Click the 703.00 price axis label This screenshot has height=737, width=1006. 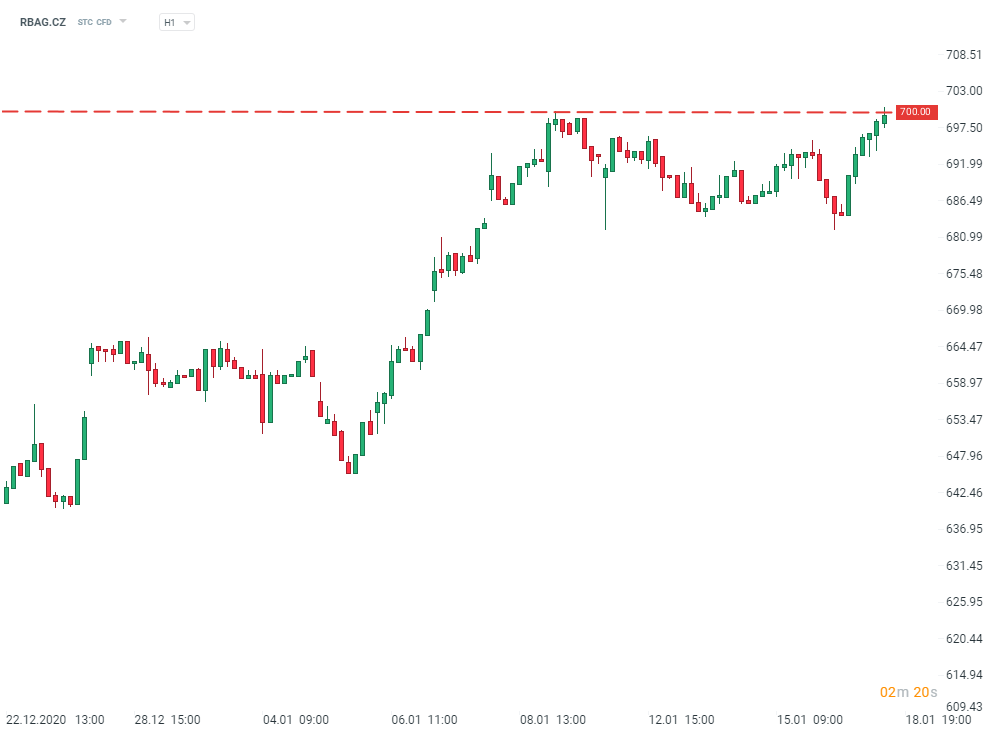point(964,91)
